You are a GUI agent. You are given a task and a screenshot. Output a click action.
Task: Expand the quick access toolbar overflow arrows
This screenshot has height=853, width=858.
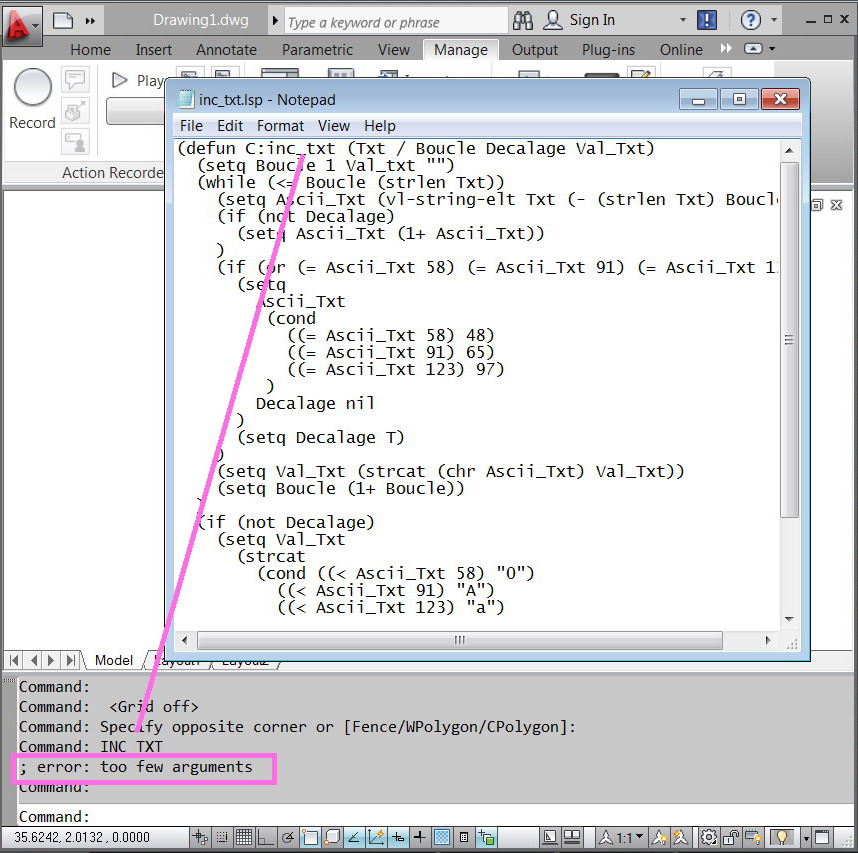(x=90, y=21)
